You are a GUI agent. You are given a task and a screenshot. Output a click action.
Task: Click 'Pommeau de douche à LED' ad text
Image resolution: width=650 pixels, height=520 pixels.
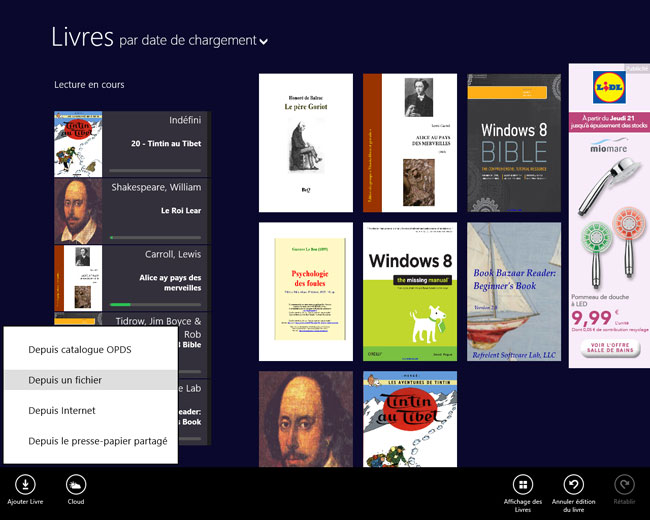click(x=600, y=300)
